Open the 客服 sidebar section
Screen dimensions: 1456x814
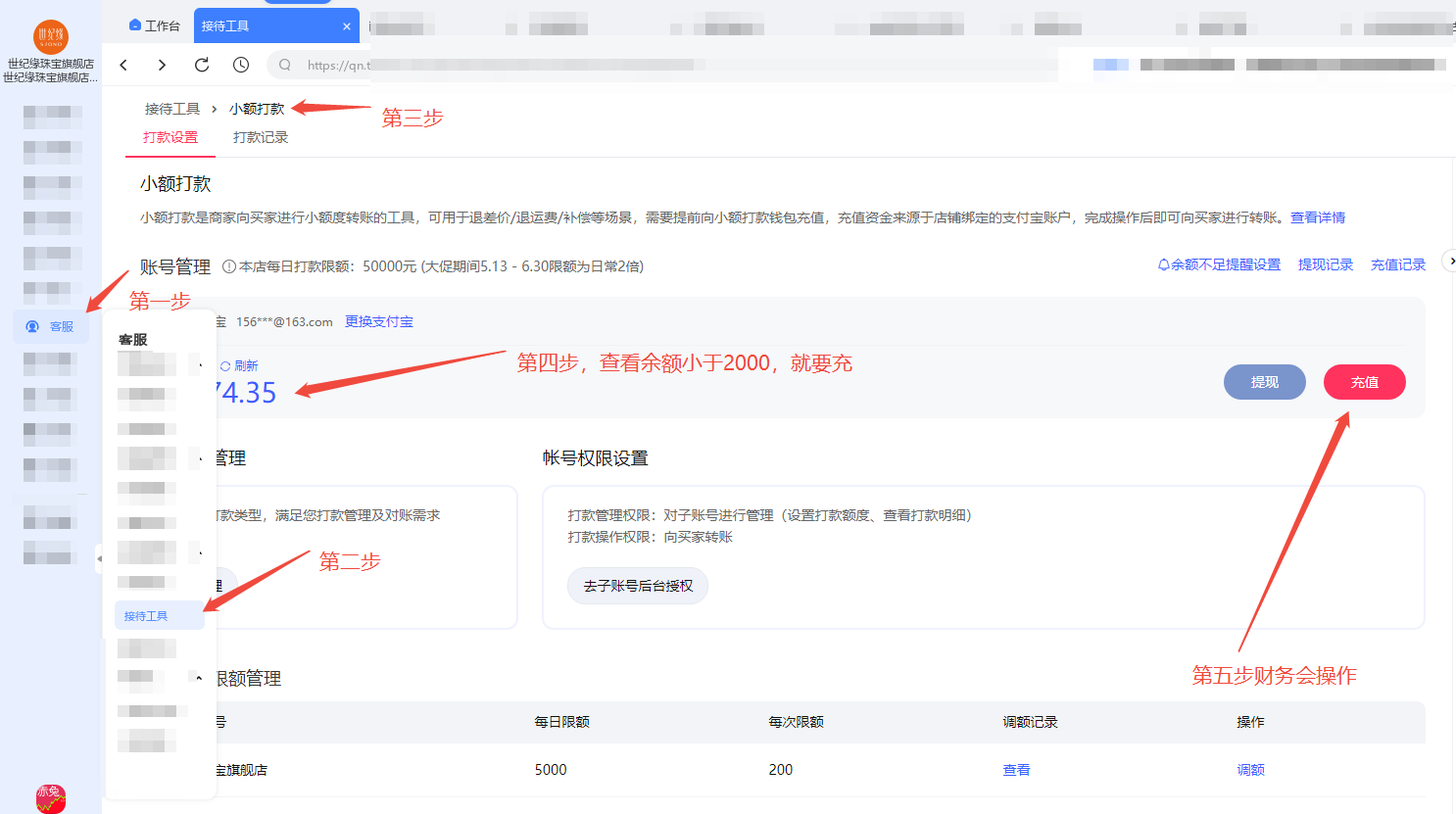pyautogui.click(x=51, y=326)
